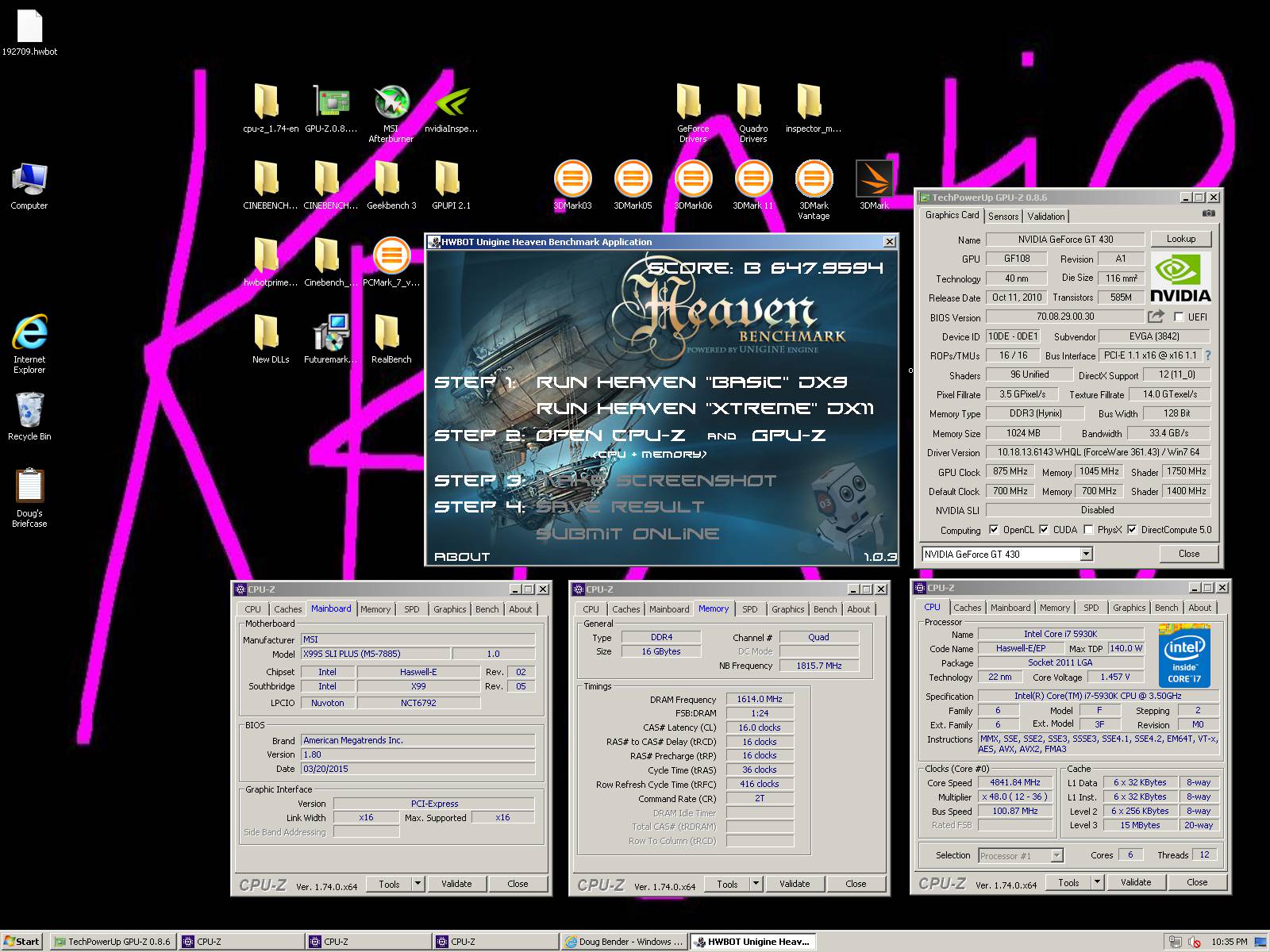Viewport: 1270px width, 952px height.
Task: Launch Internet Explorer from the desktop
Action: 29,344
